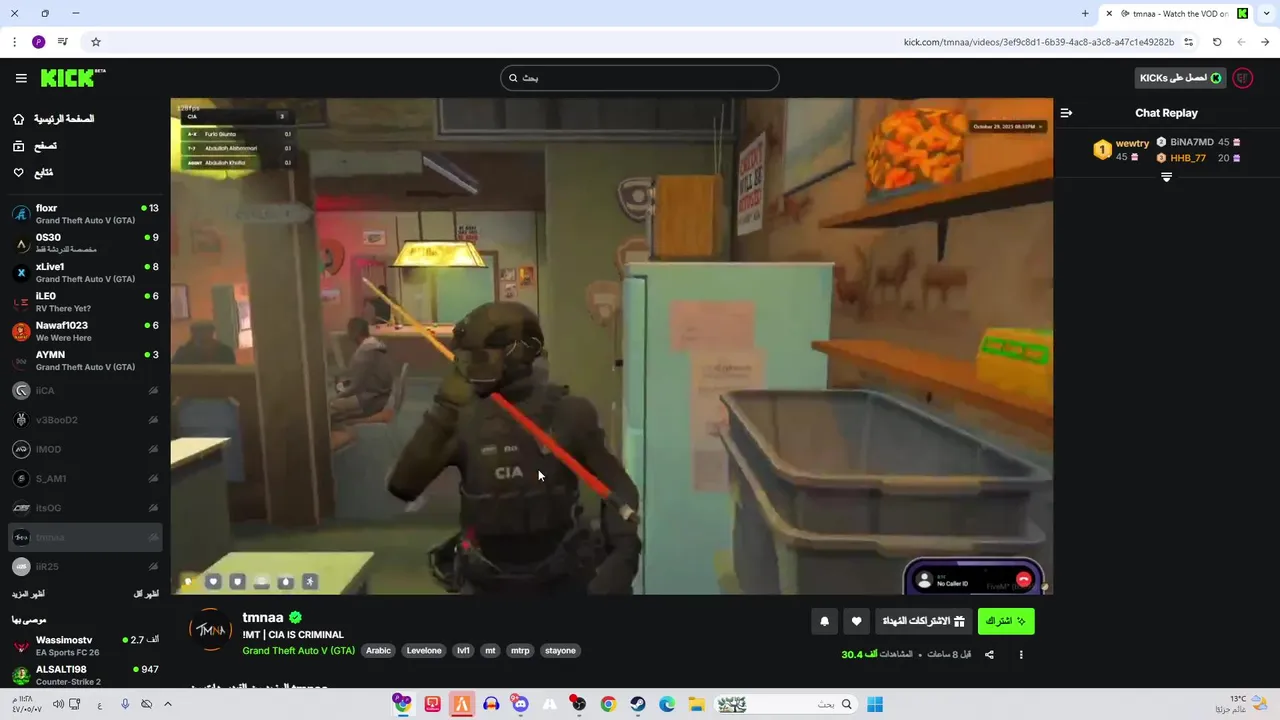Open Microsoft Edge from the taskbar
This screenshot has height=720, width=1280.
pyautogui.click(x=667, y=704)
